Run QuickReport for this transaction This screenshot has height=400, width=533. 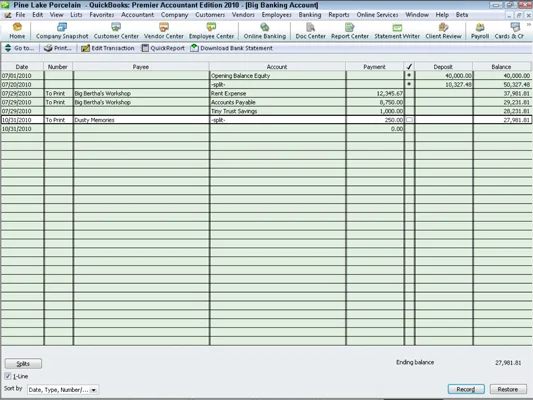click(163, 48)
